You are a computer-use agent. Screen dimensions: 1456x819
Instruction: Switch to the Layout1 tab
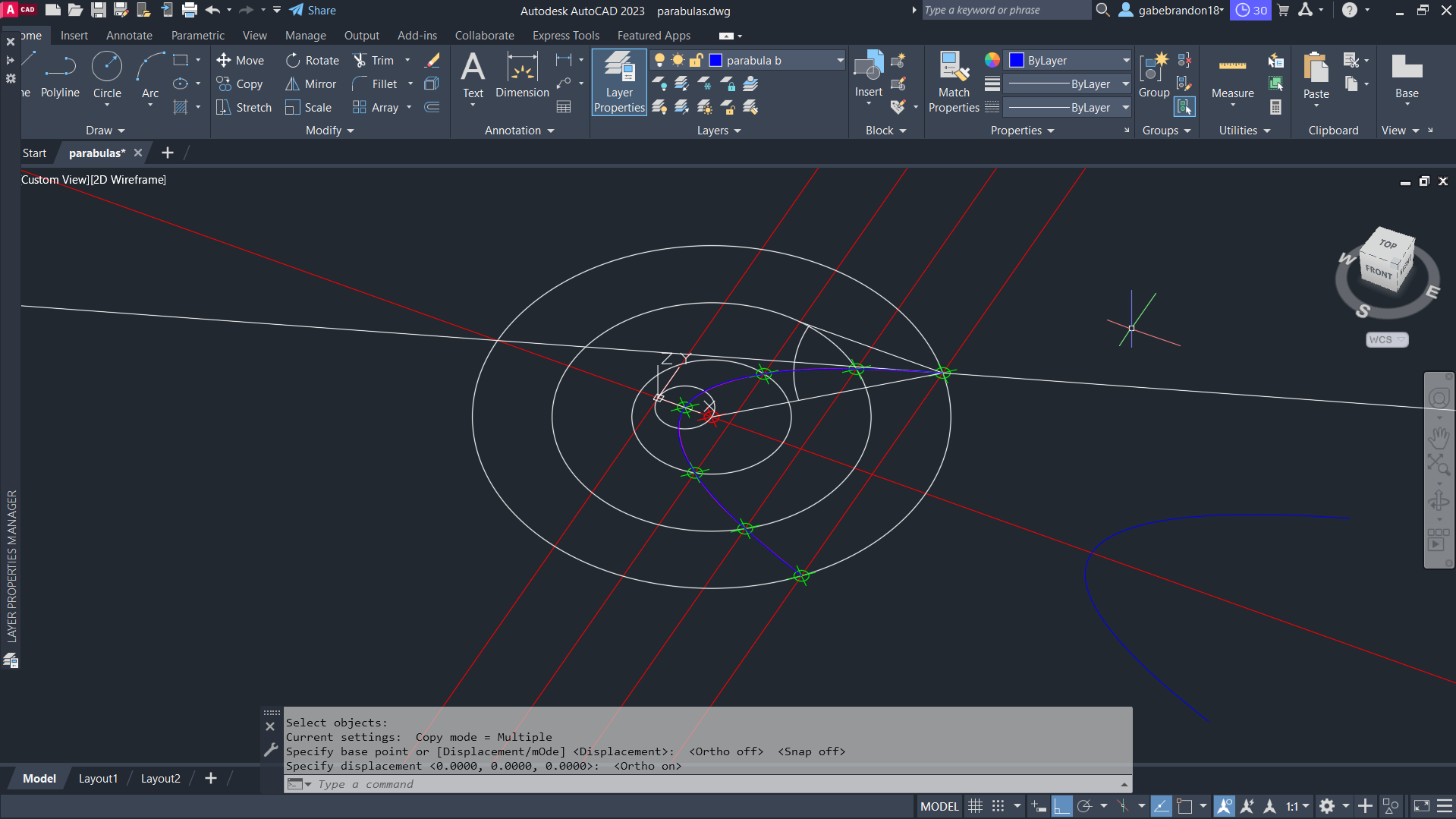point(98,779)
